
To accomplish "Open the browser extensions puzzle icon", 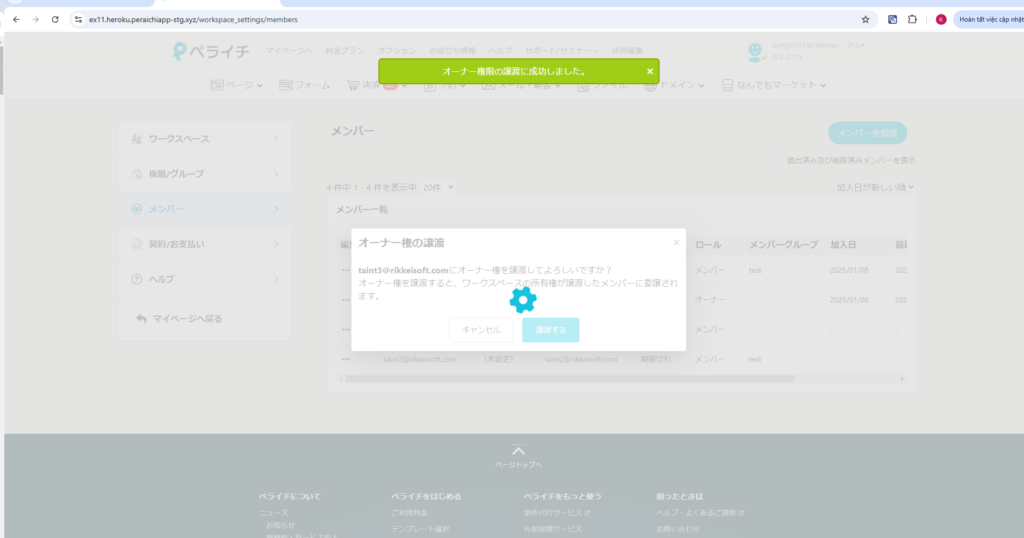I will click(x=912, y=19).
